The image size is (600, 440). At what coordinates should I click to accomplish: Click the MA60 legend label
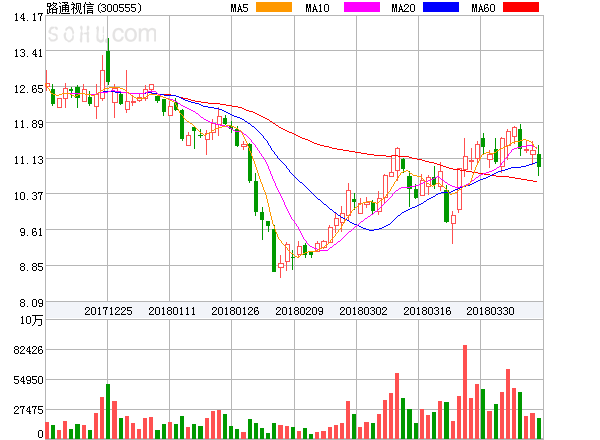click(x=483, y=8)
